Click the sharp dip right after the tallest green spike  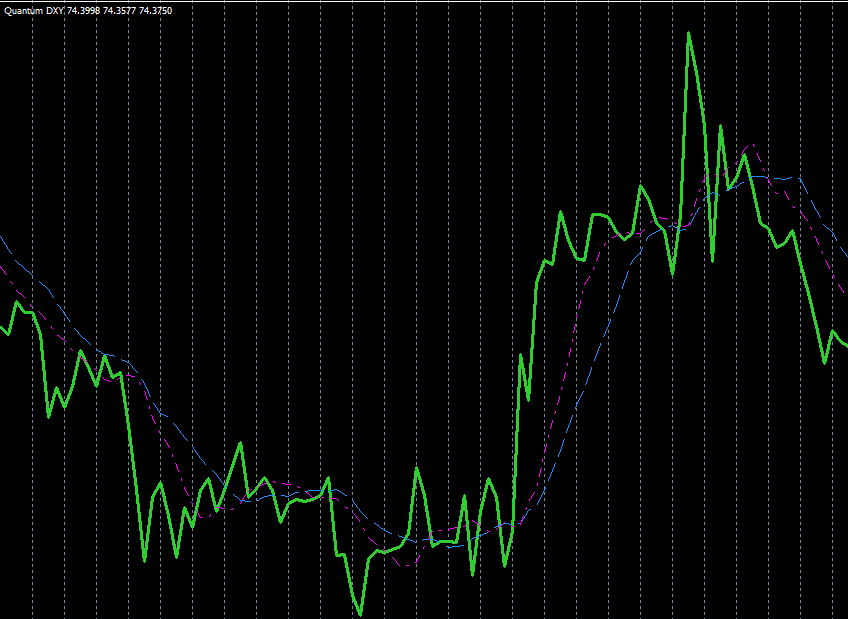coord(713,261)
